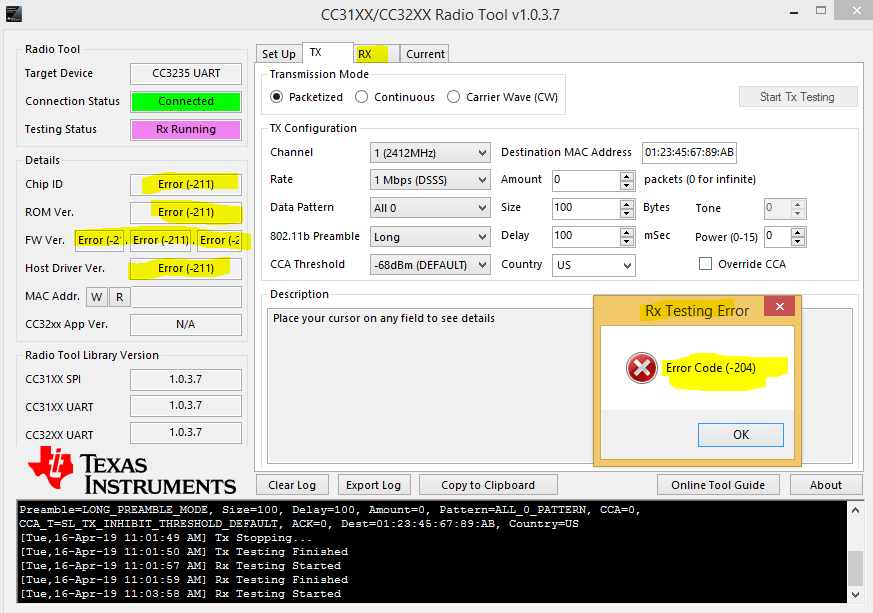The width and height of the screenshot is (873, 613).
Task: Click the Start Tx Testing button
Action: tap(797, 97)
